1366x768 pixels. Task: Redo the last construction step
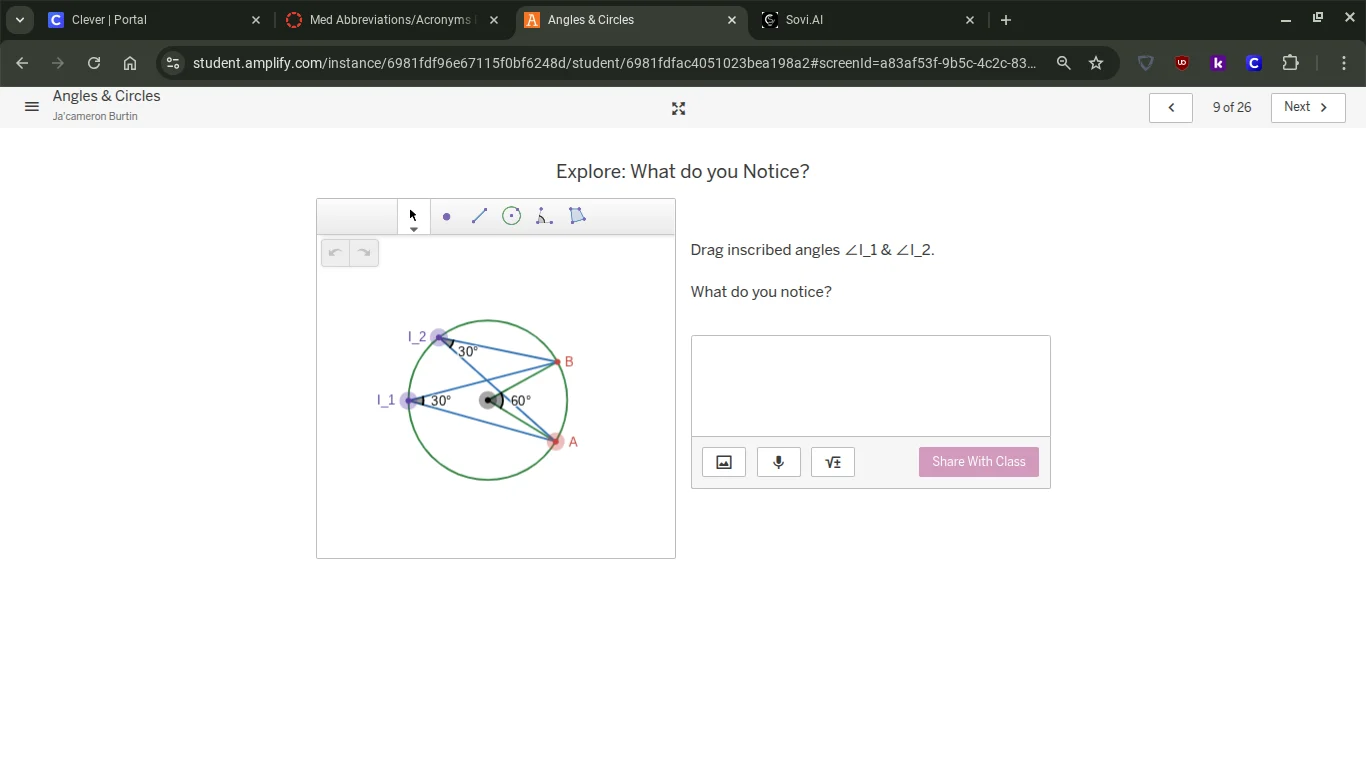click(x=364, y=252)
